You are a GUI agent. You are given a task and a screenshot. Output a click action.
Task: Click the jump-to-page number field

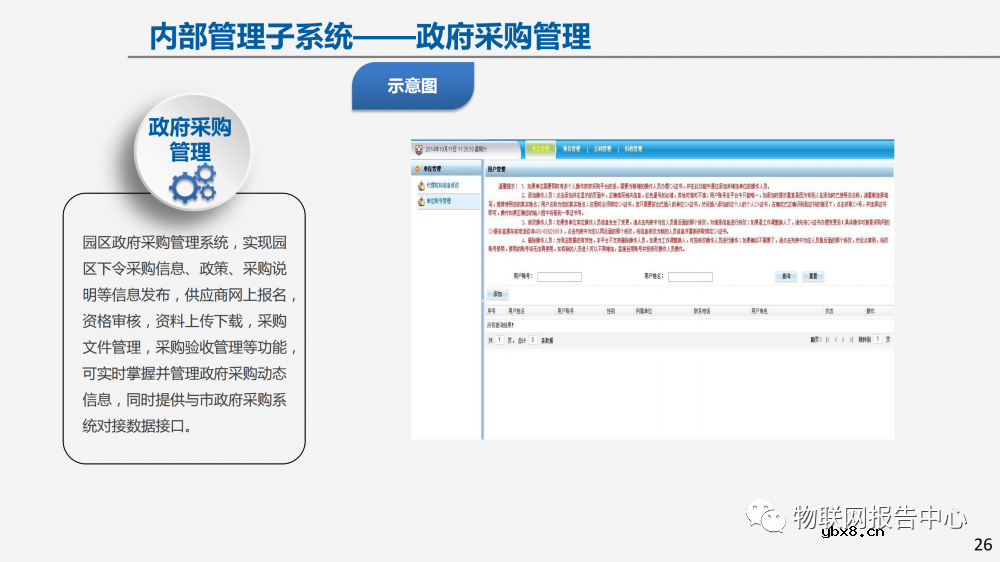(x=878, y=339)
